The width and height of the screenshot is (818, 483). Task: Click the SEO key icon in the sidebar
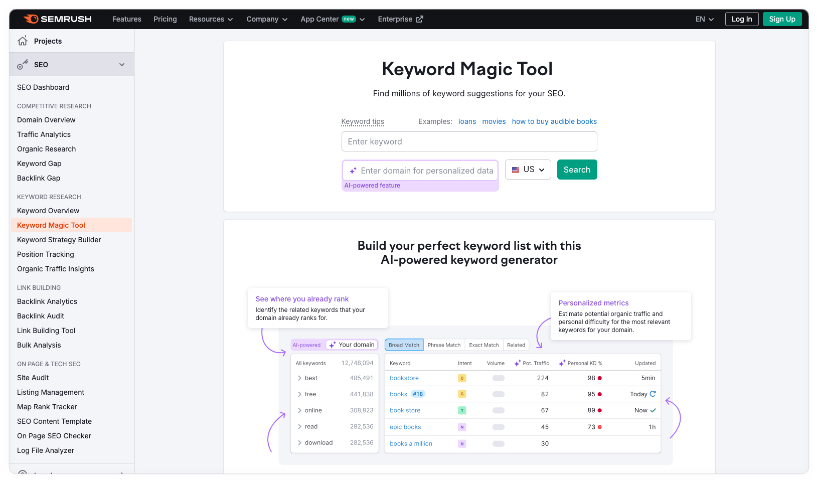tap(22, 65)
